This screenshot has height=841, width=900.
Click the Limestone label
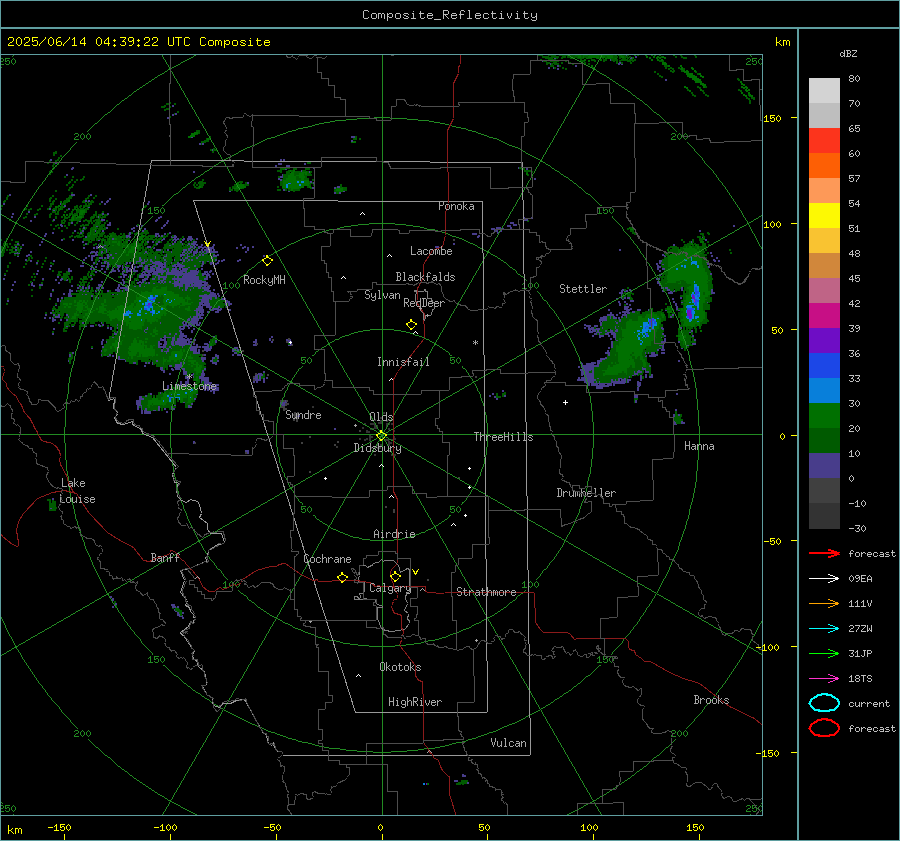[189, 386]
